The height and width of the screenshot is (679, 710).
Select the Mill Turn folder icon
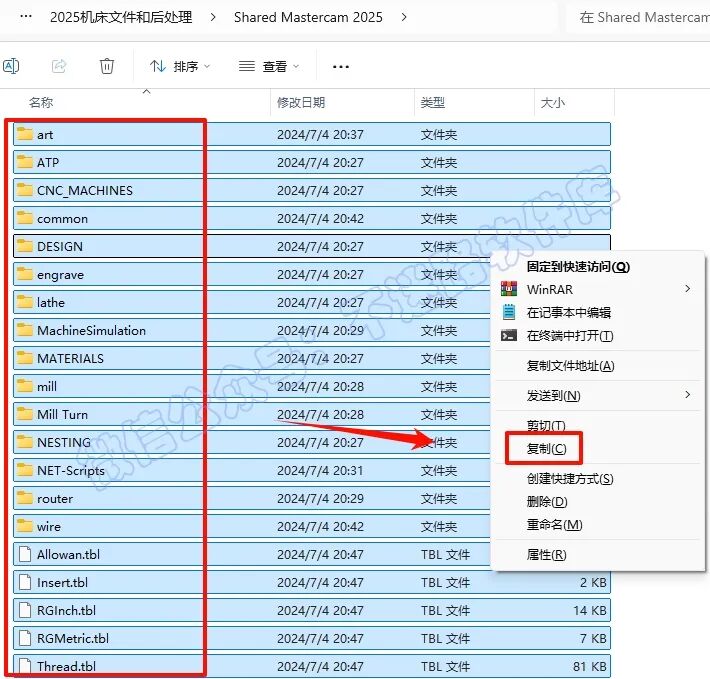click(24, 414)
